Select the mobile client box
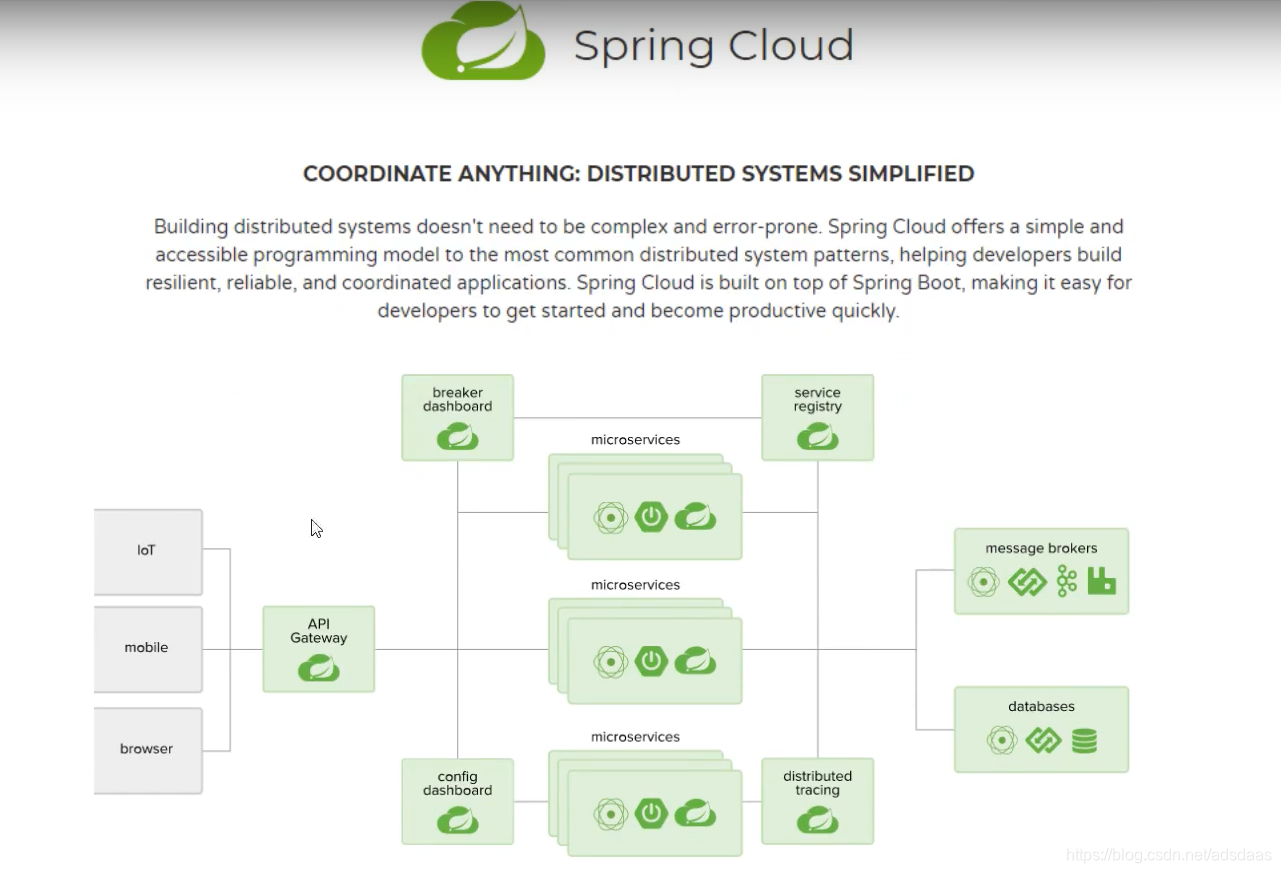Screen dimensions: 1281x873 click(x=148, y=649)
